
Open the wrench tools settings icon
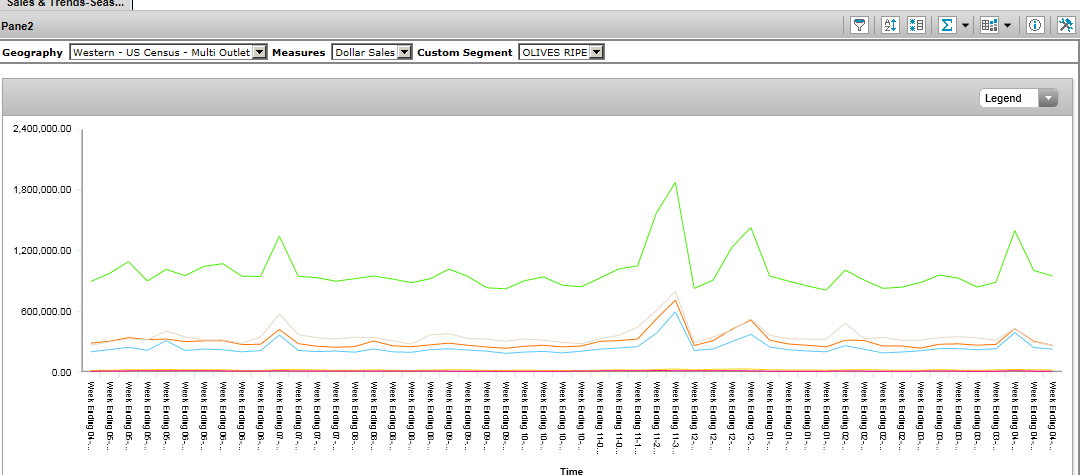(x=1065, y=26)
